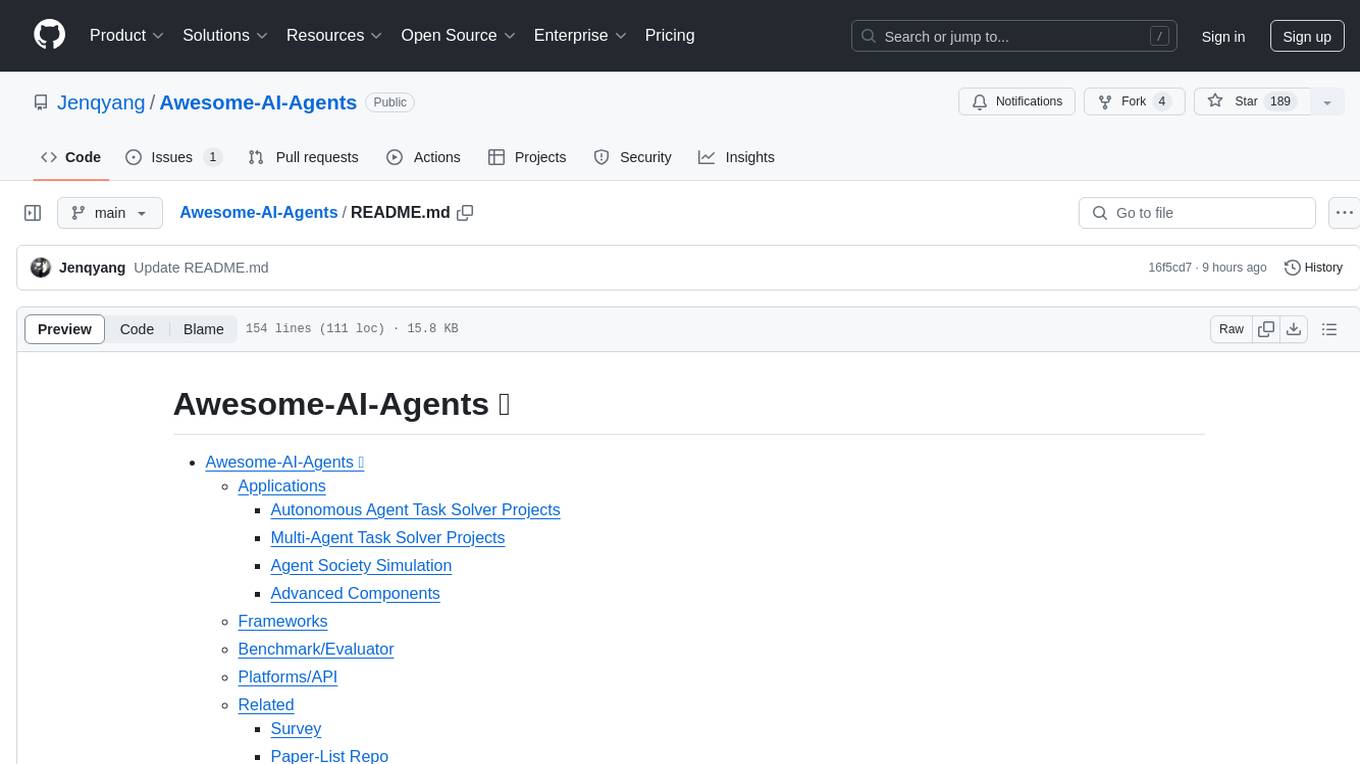Select the Preview view toggle
Screen dimensions: 1360x764
tap(65, 329)
